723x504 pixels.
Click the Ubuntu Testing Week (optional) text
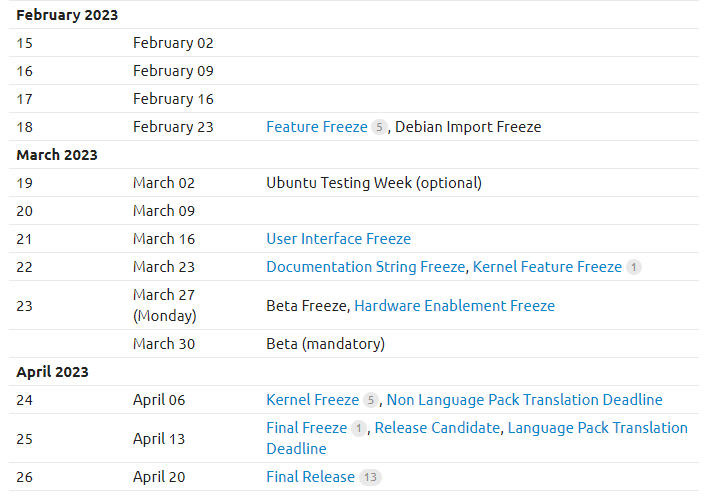(374, 183)
